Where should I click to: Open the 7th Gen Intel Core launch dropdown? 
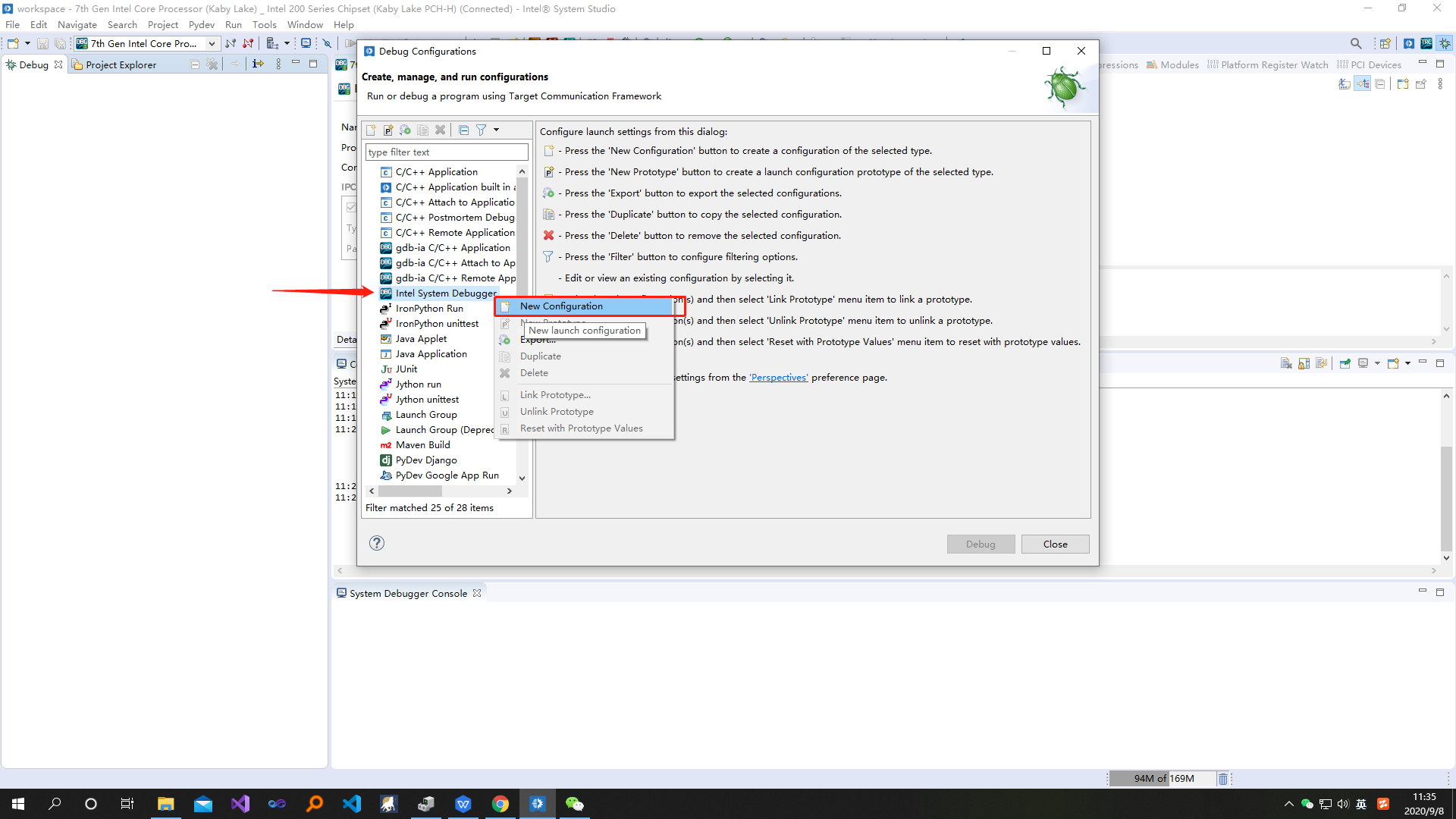(x=212, y=43)
